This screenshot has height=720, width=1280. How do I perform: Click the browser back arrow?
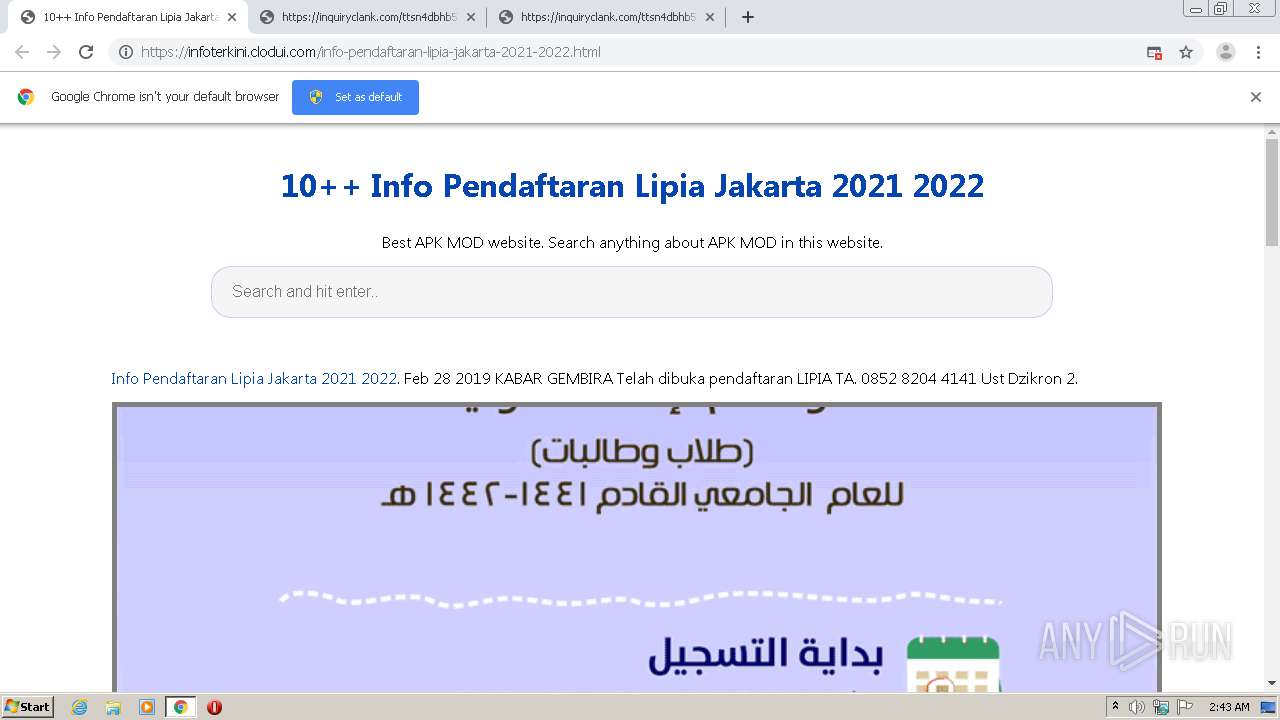(22, 52)
